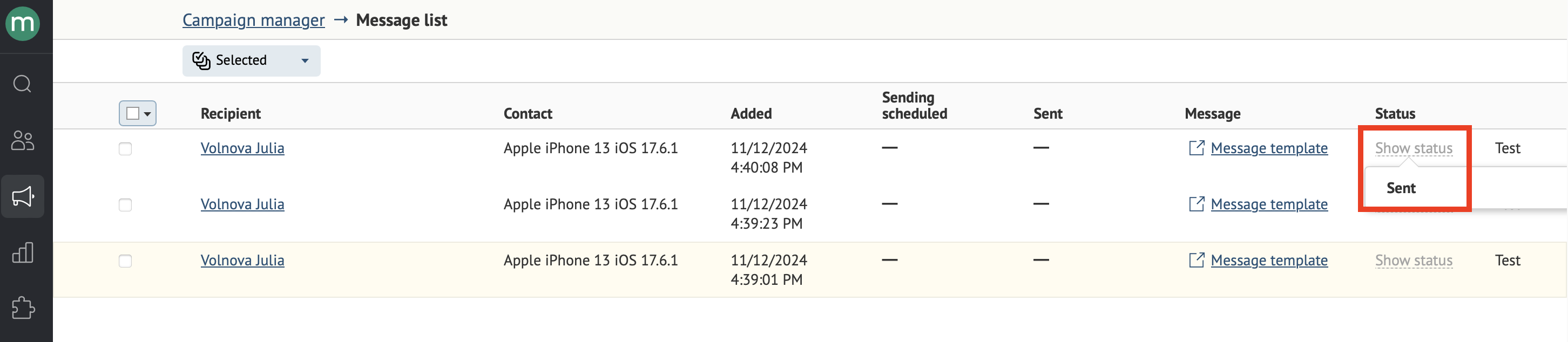Viewport: 1568px width, 342px height.
Task: Open Volnova Julia link in first row
Action: (x=242, y=148)
